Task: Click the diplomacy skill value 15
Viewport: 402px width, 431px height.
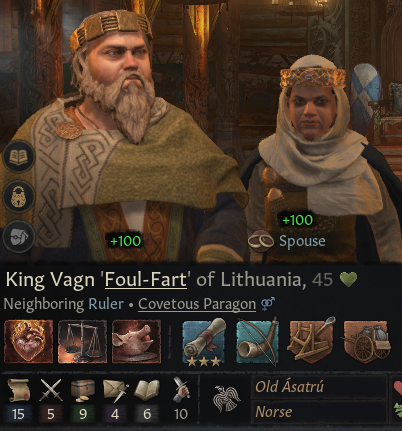Action: 18,414
